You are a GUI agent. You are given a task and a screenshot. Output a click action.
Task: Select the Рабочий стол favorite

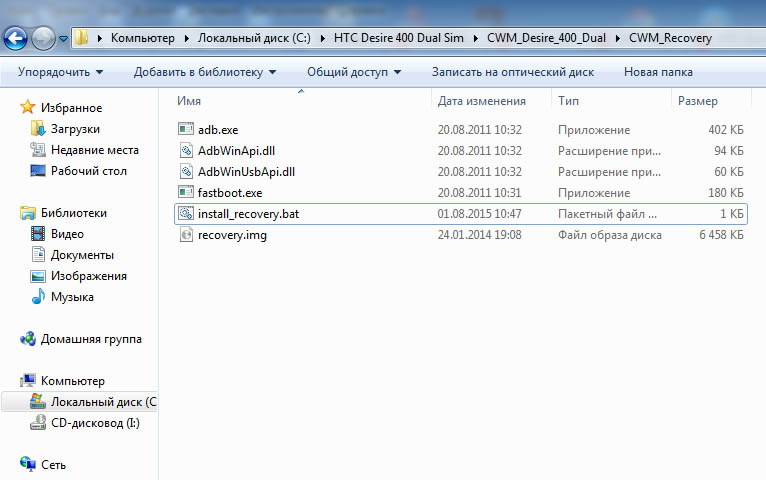coord(88,171)
